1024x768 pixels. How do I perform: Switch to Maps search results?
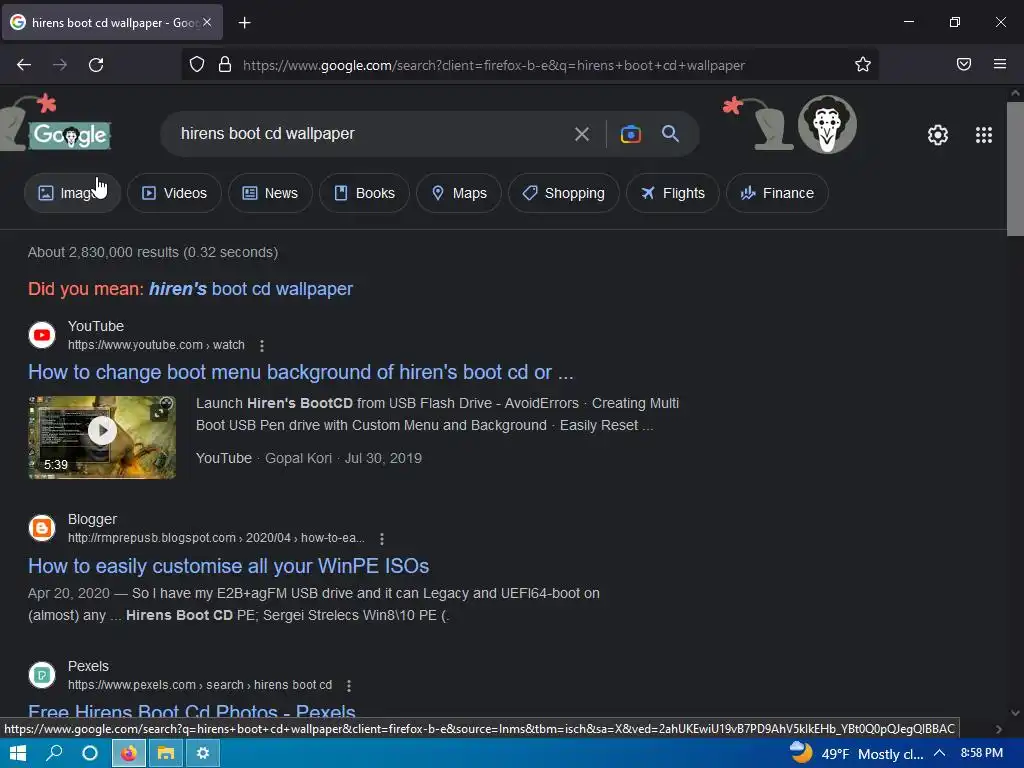[x=459, y=193]
